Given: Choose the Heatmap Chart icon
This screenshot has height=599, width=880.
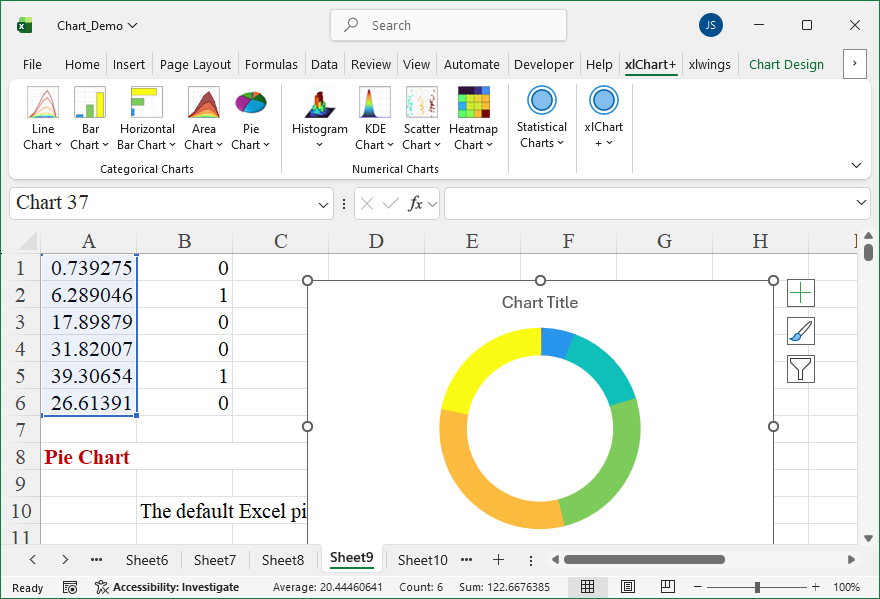Looking at the screenshot, I should [473, 104].
